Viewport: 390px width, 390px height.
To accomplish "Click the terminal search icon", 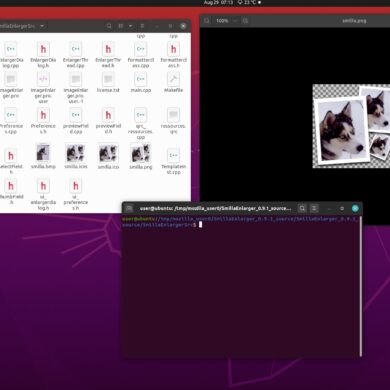I will pos(302,209).
